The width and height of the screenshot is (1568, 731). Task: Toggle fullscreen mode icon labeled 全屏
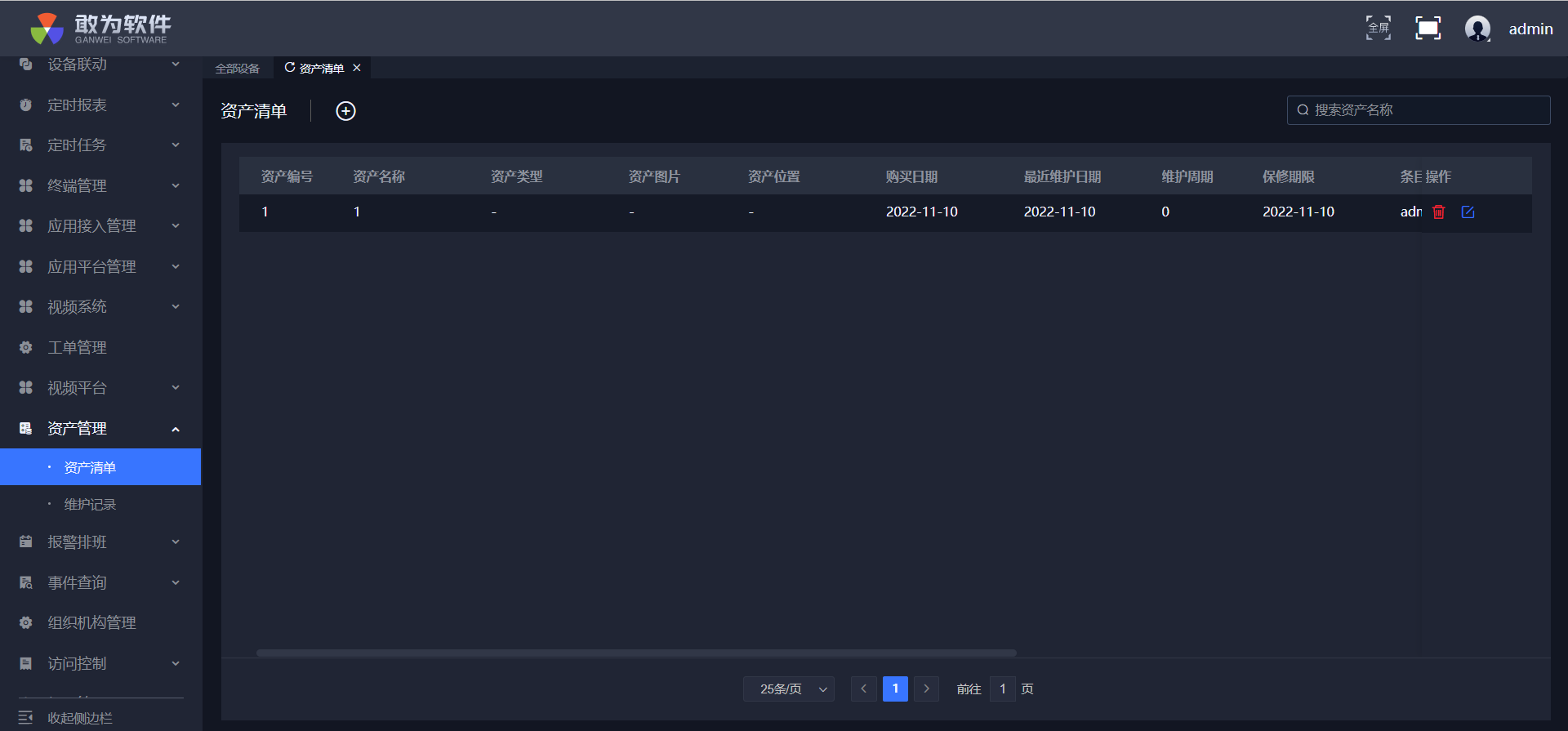pos(1379,29)
